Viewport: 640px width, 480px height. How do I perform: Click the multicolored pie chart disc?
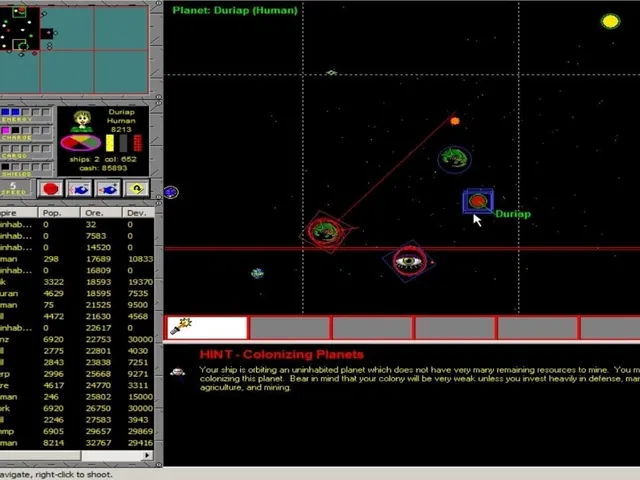[81, 142]
